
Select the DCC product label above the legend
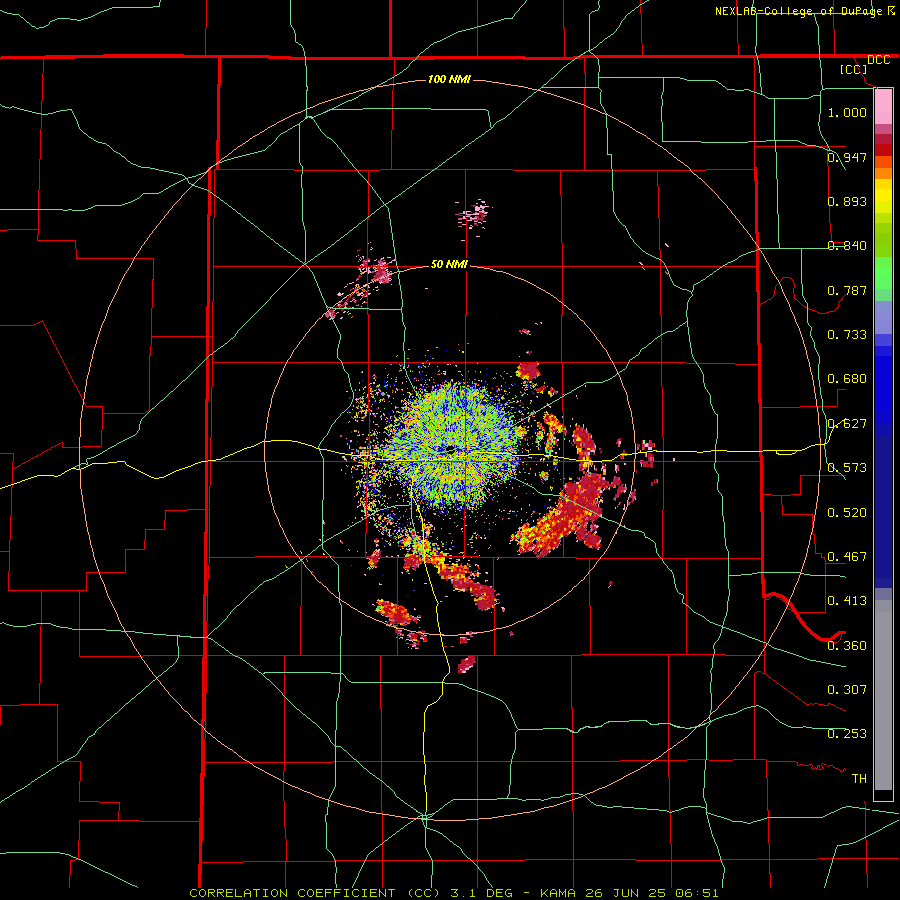[878, 60]
